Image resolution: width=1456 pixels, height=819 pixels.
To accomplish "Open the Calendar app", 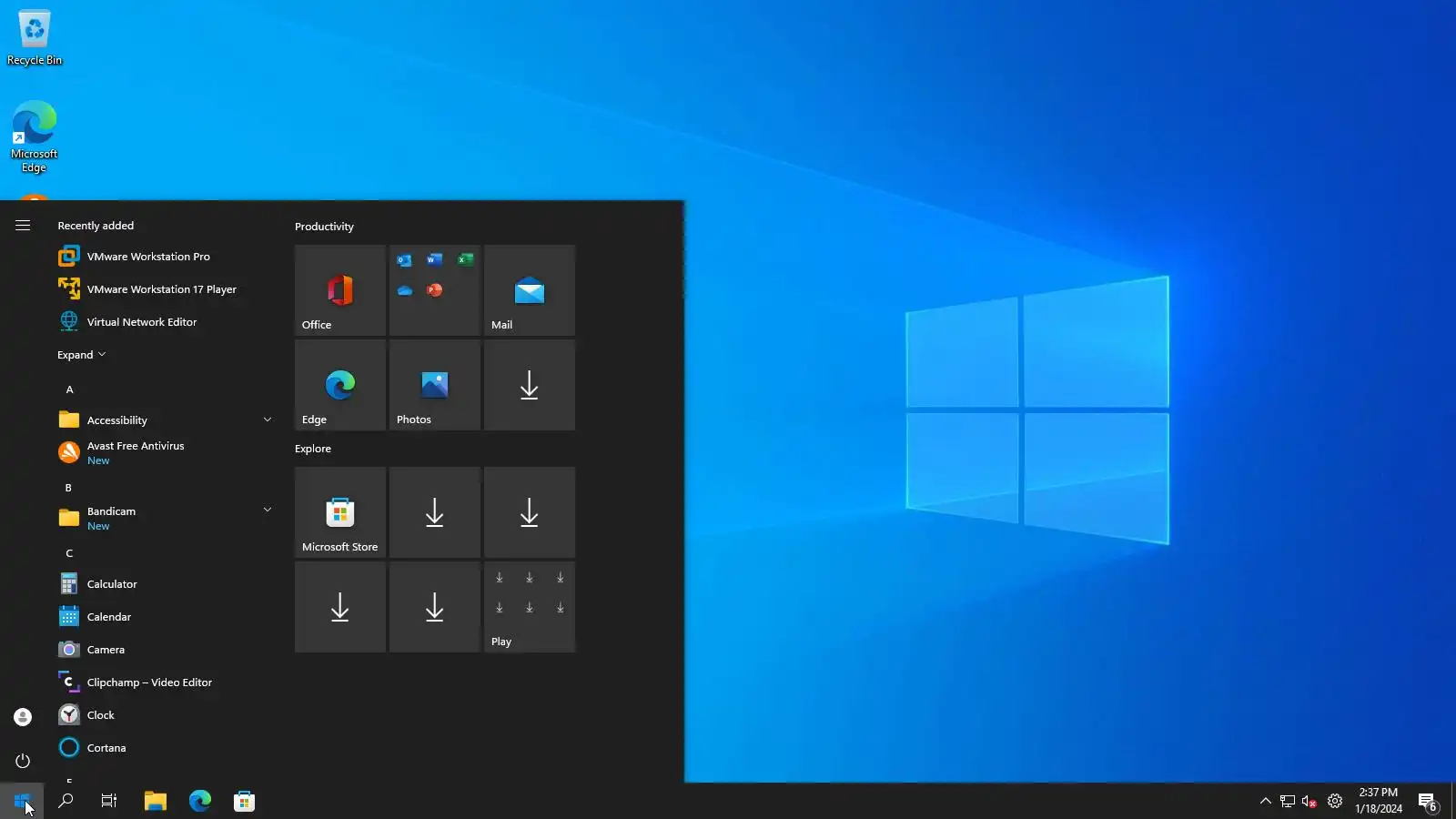I will coord(164,617).
